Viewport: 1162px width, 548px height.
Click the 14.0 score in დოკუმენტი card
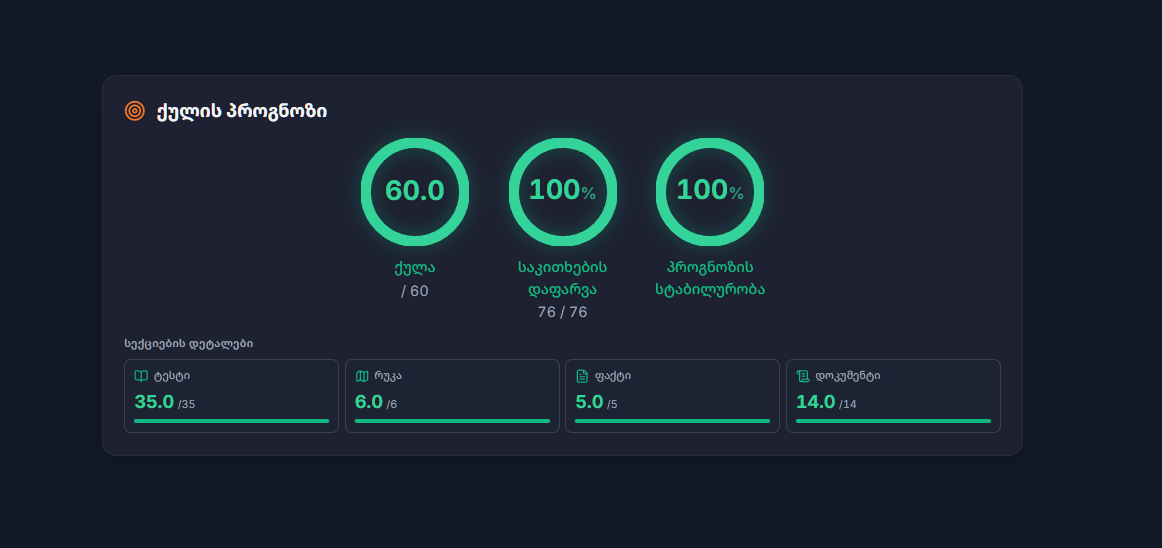tap(815, 402)
